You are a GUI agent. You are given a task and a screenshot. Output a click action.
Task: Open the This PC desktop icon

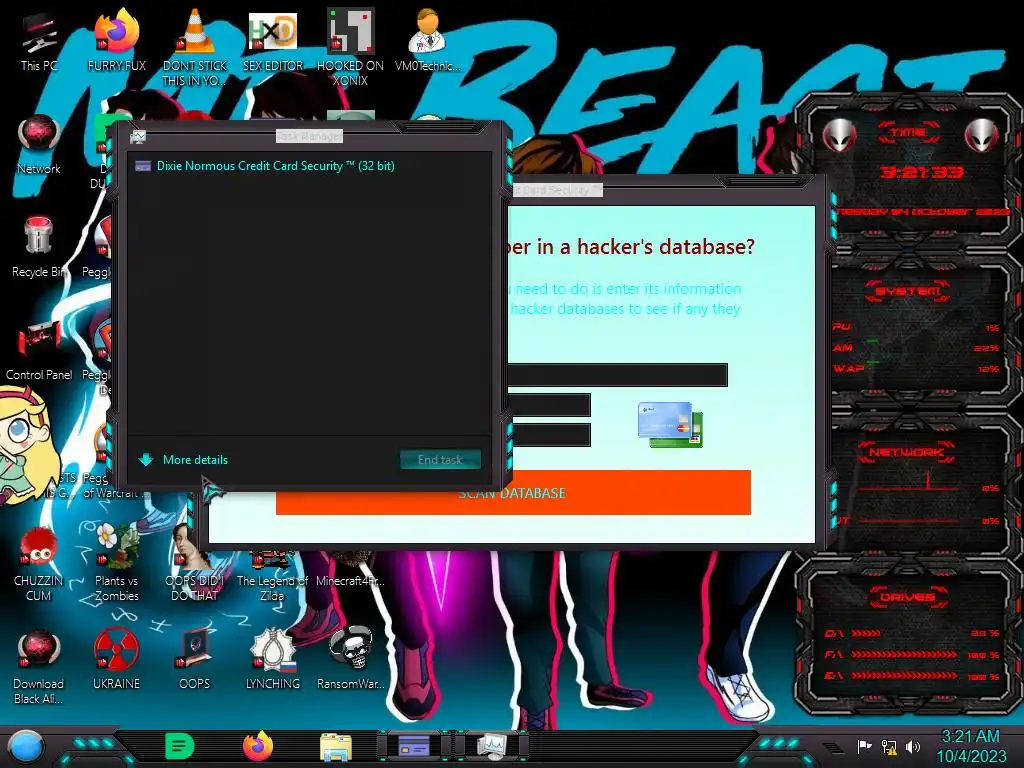pyautogui.click(x=39, y=40)
